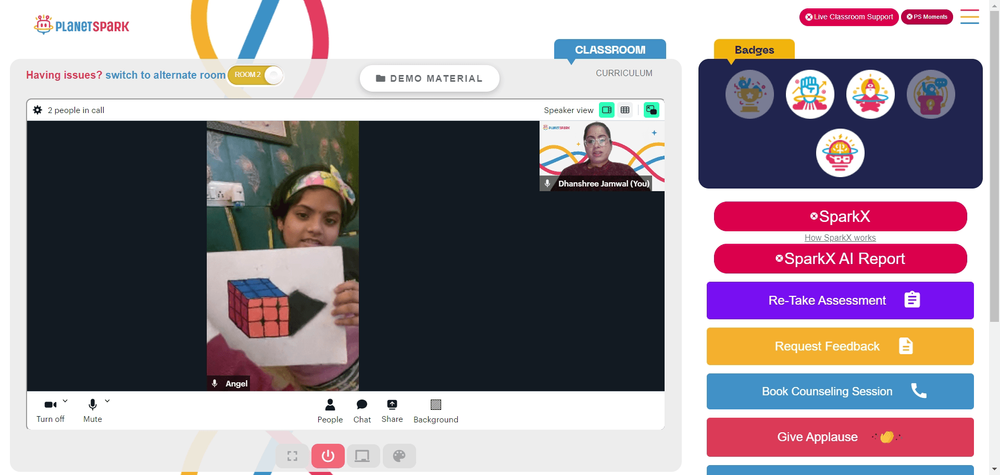The image size is (1000, 475).
Task: Click Live Classroom Support button
Action: pyautogui.click(x=849, y=17)
